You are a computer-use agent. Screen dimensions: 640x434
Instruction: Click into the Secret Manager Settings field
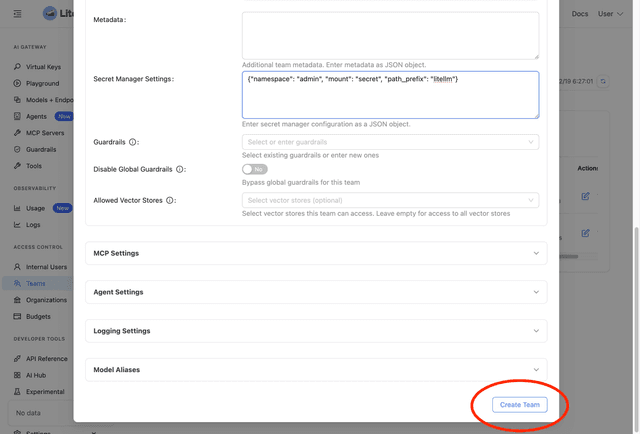pos(390,95)
